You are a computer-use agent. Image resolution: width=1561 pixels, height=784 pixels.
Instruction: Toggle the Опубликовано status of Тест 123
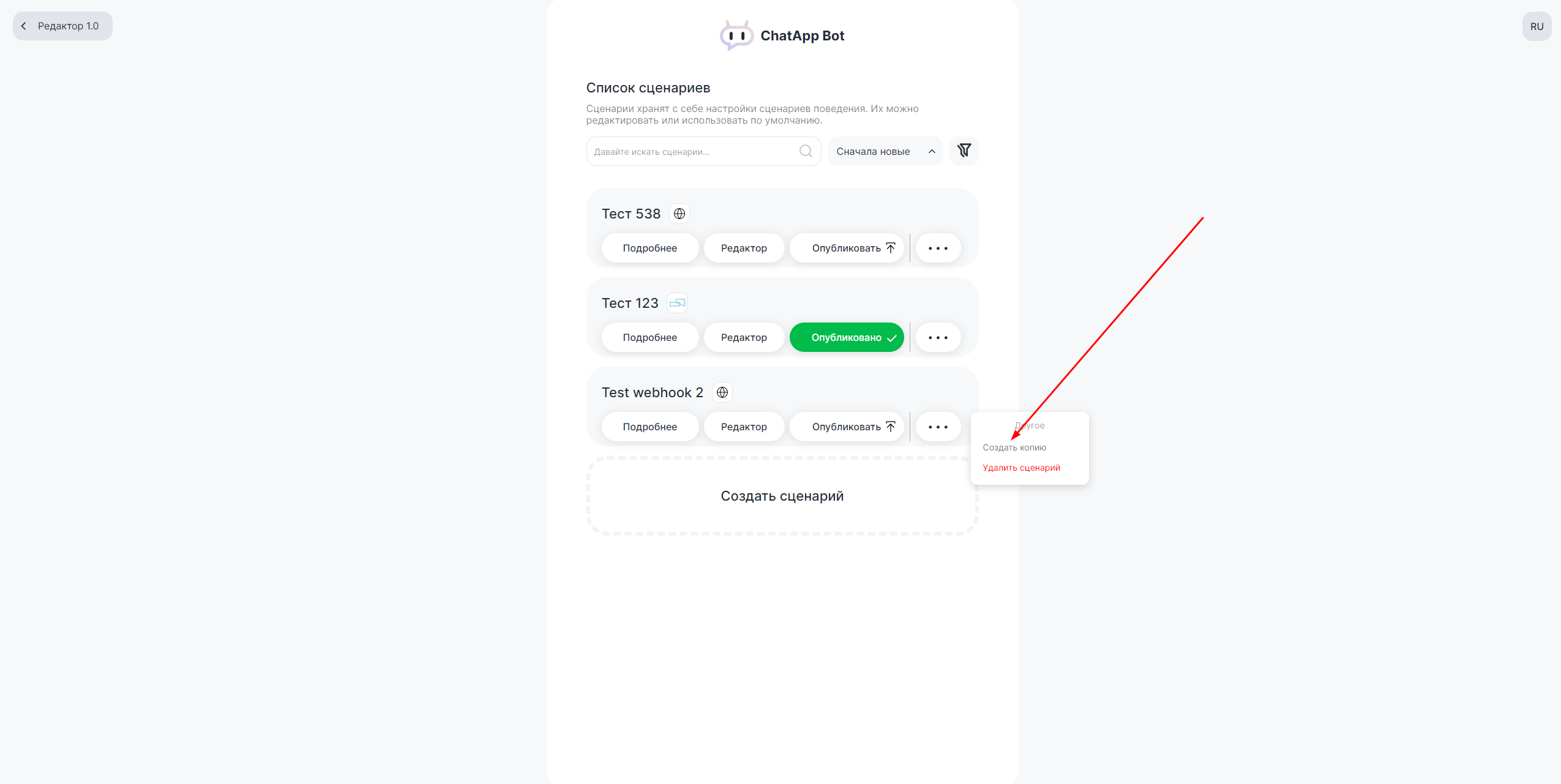(846, 337)
